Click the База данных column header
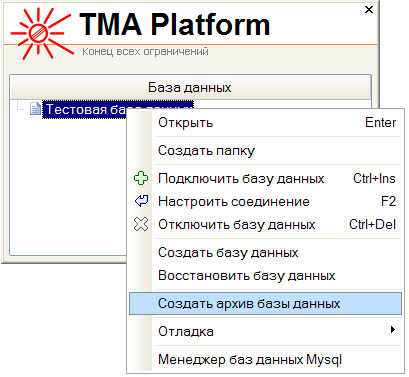The width and height of the screenshot is (409, 377). tap(190, 87)
